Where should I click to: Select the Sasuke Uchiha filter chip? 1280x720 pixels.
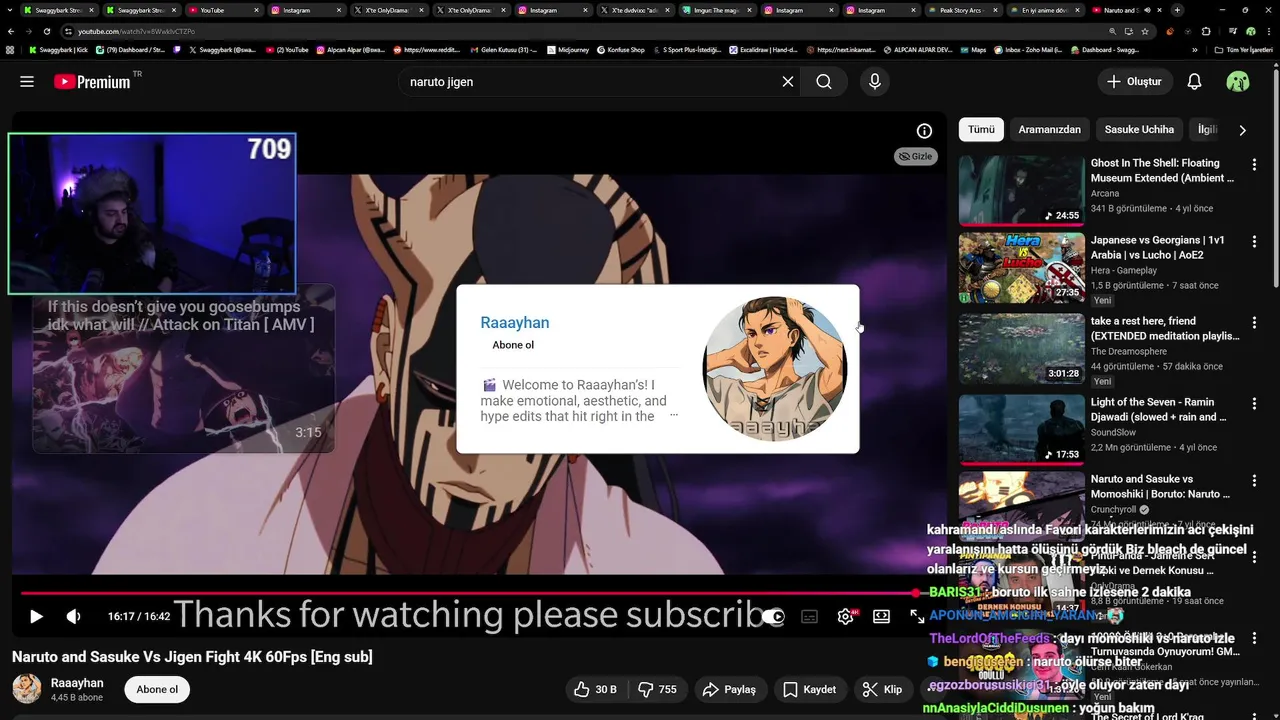(1139, 130)
